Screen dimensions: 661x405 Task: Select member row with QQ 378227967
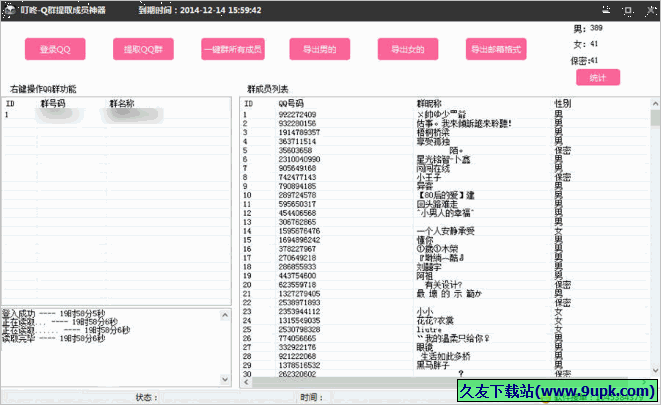point(446,249)
